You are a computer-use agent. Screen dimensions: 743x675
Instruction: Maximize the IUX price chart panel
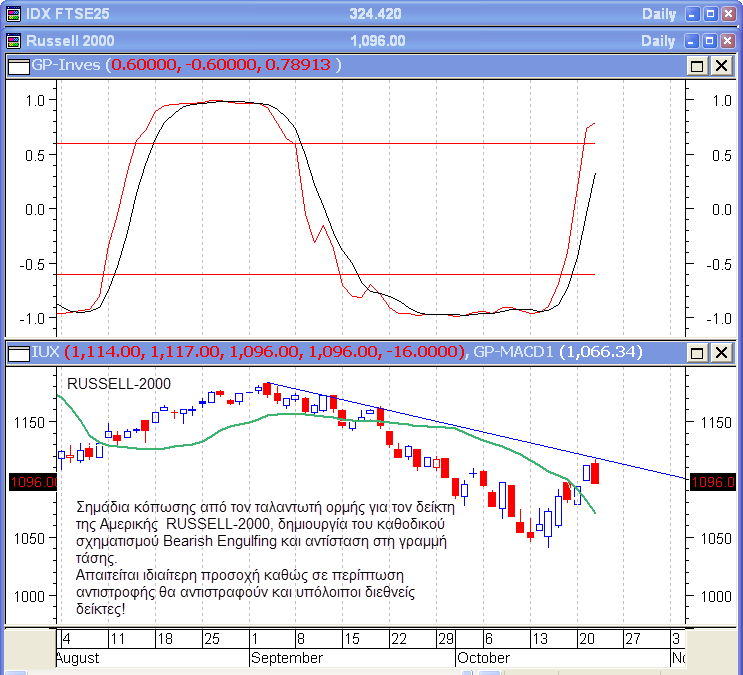[x=697, y=352]
